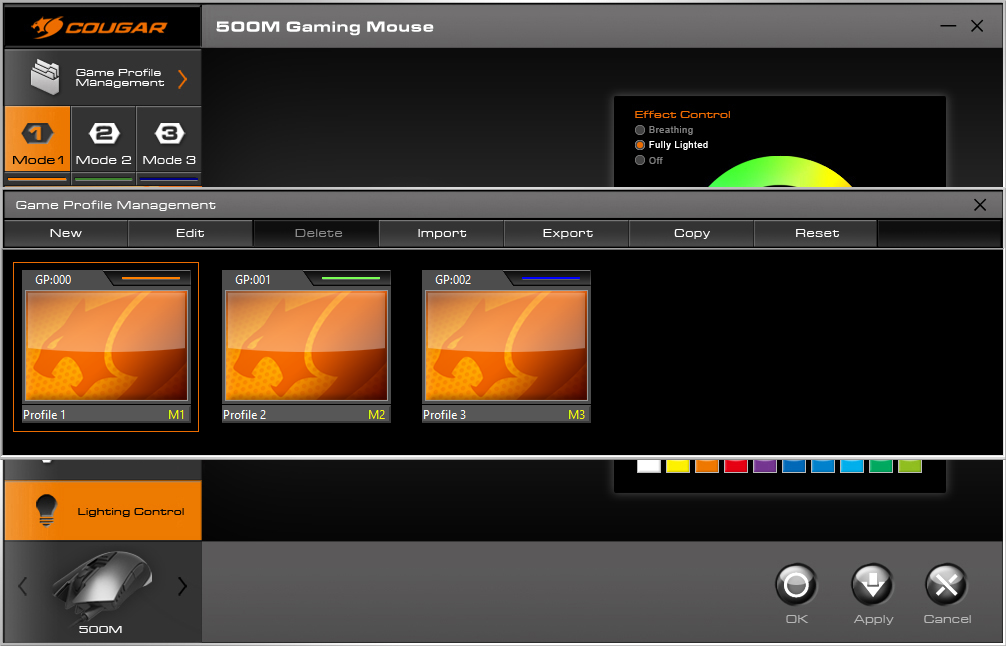Confirm with the OK button icon

(796, 584)
